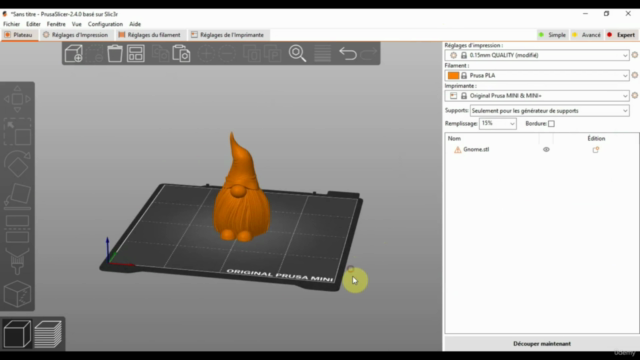
Task: Select the Move tool in left toolbar
Action: pyautogui.click(x=17, y=99)
